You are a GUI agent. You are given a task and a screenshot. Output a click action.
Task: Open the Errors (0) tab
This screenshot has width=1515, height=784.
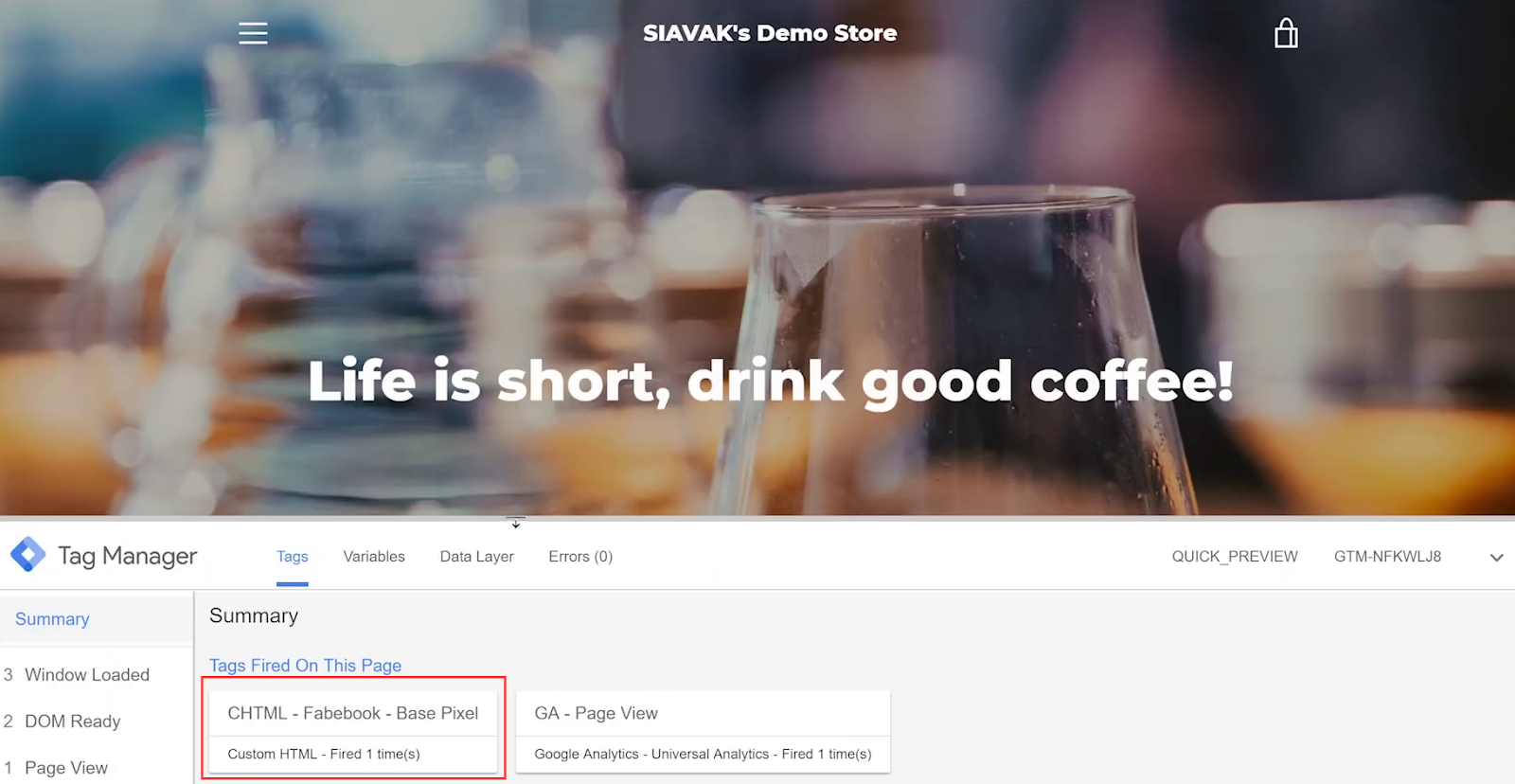click(580, 557)
